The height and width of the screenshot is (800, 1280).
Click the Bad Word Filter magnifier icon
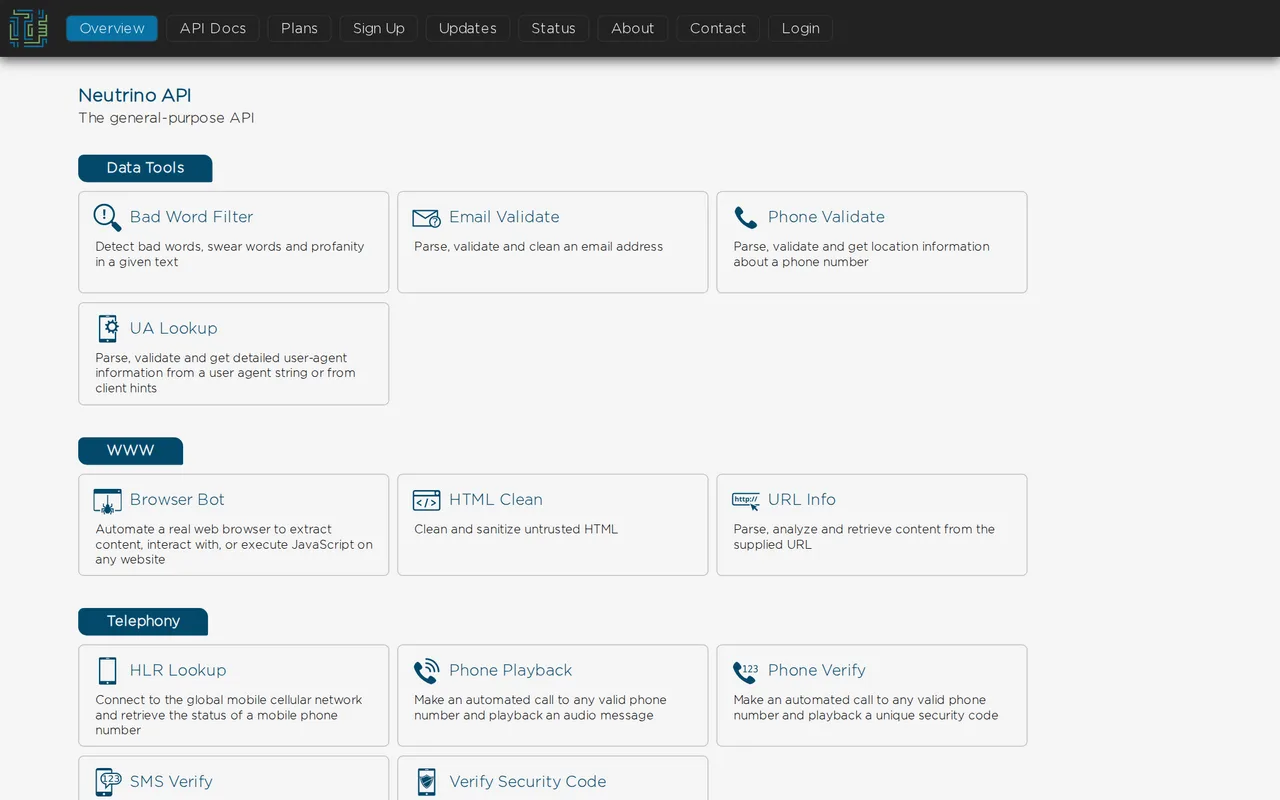(107, 217)
